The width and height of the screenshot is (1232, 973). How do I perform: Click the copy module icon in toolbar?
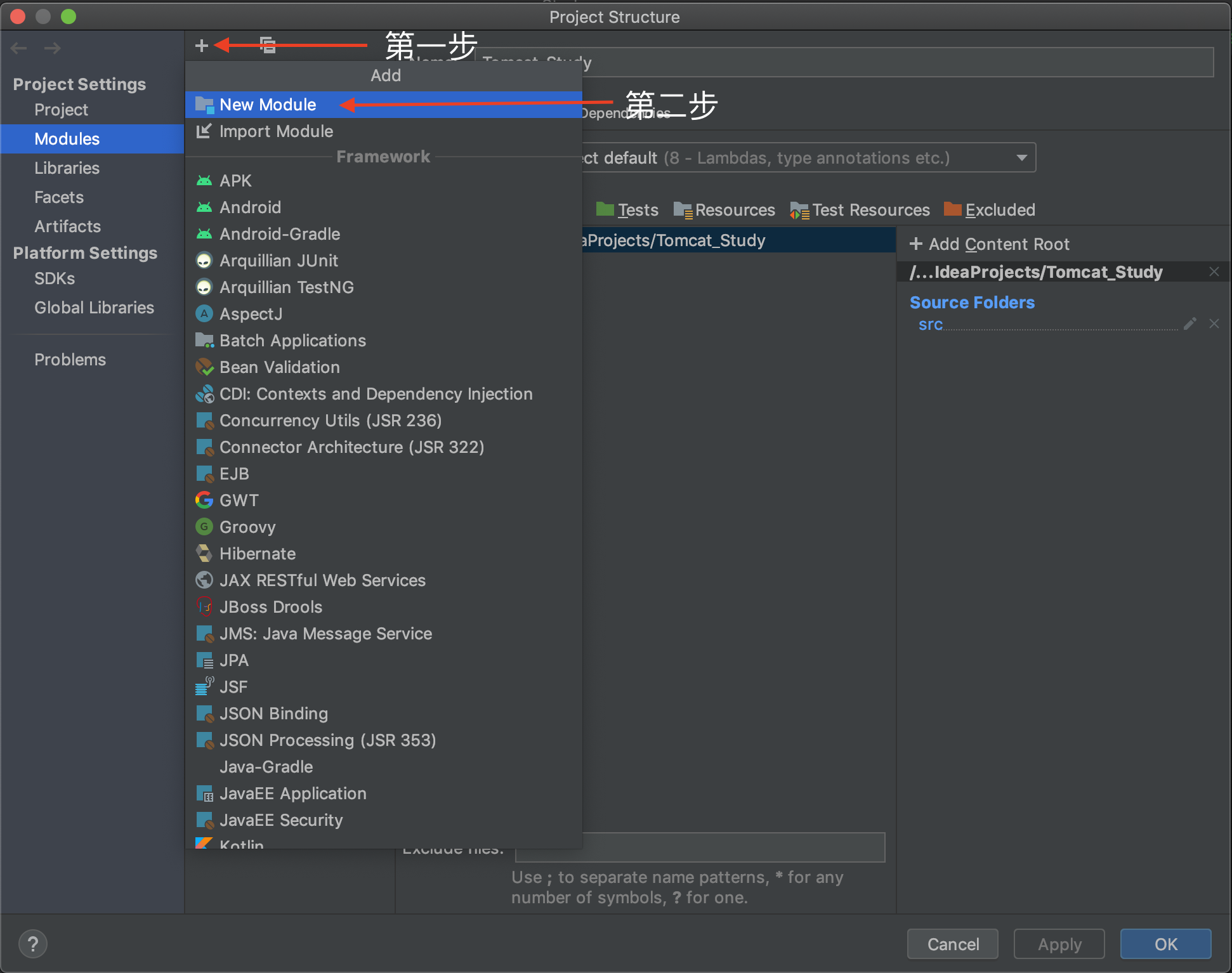(268, 45)
